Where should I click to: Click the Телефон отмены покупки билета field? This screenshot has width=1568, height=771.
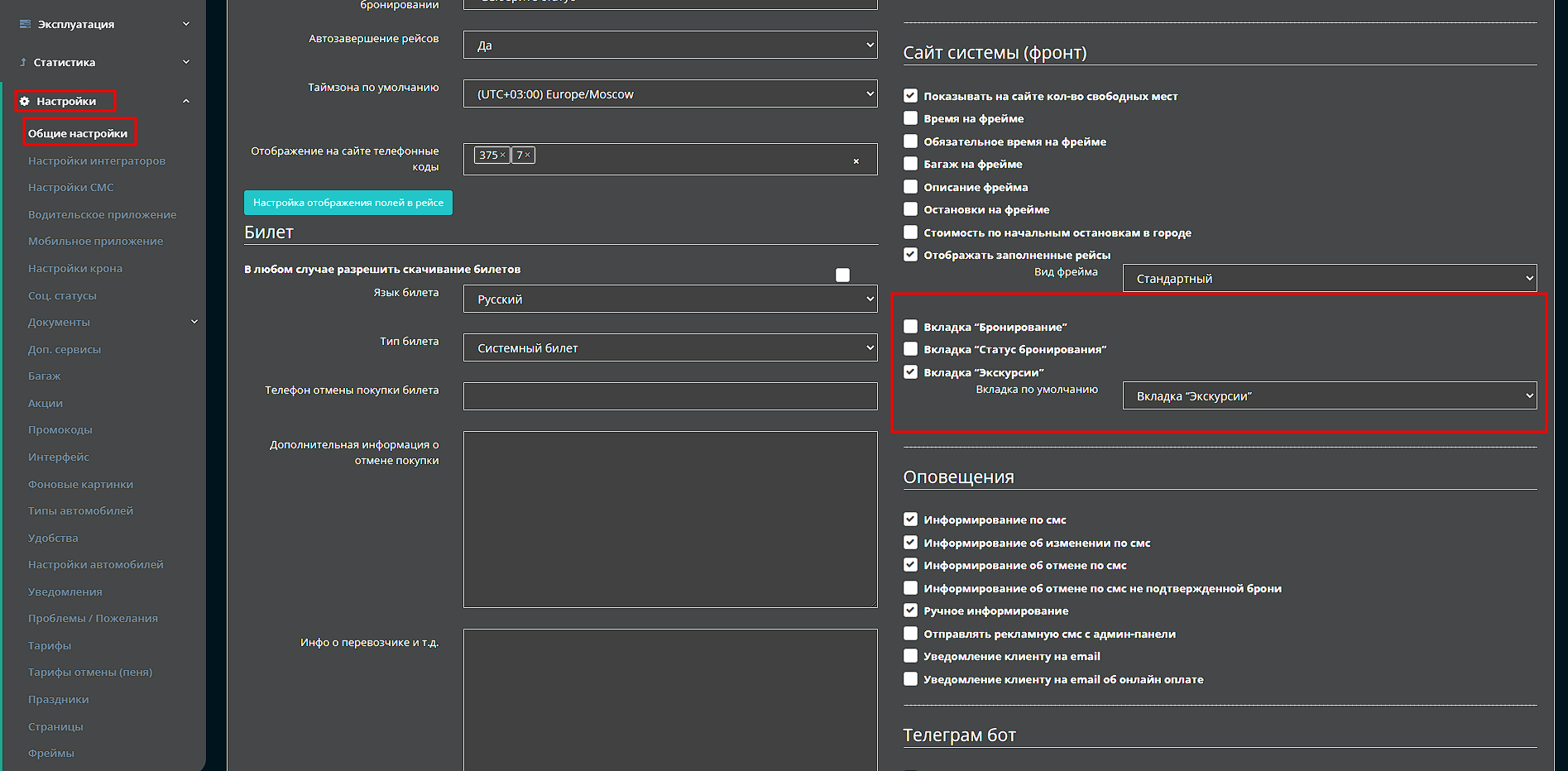tap(669, 396)
